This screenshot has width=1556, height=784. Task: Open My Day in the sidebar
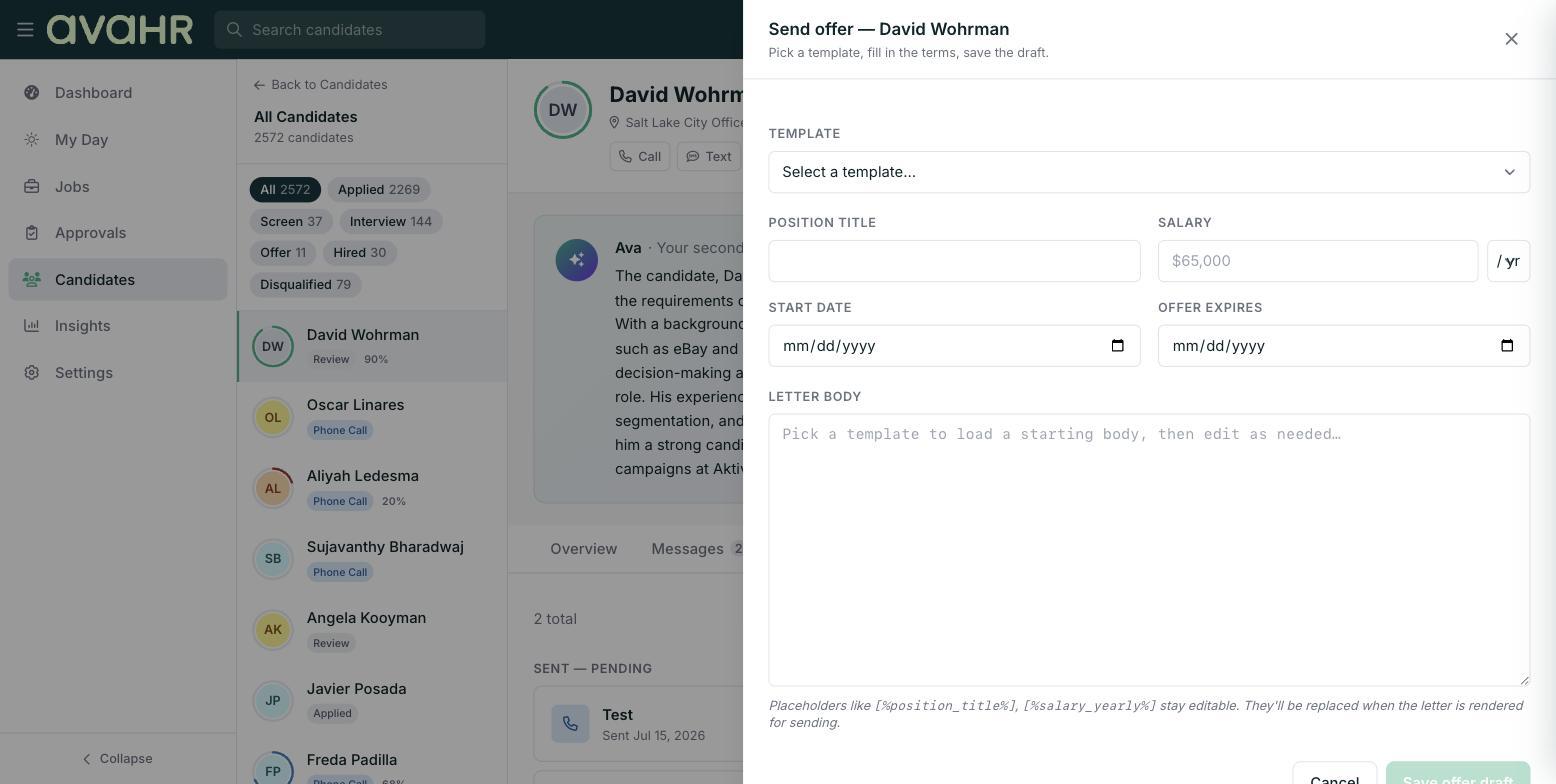118,140
